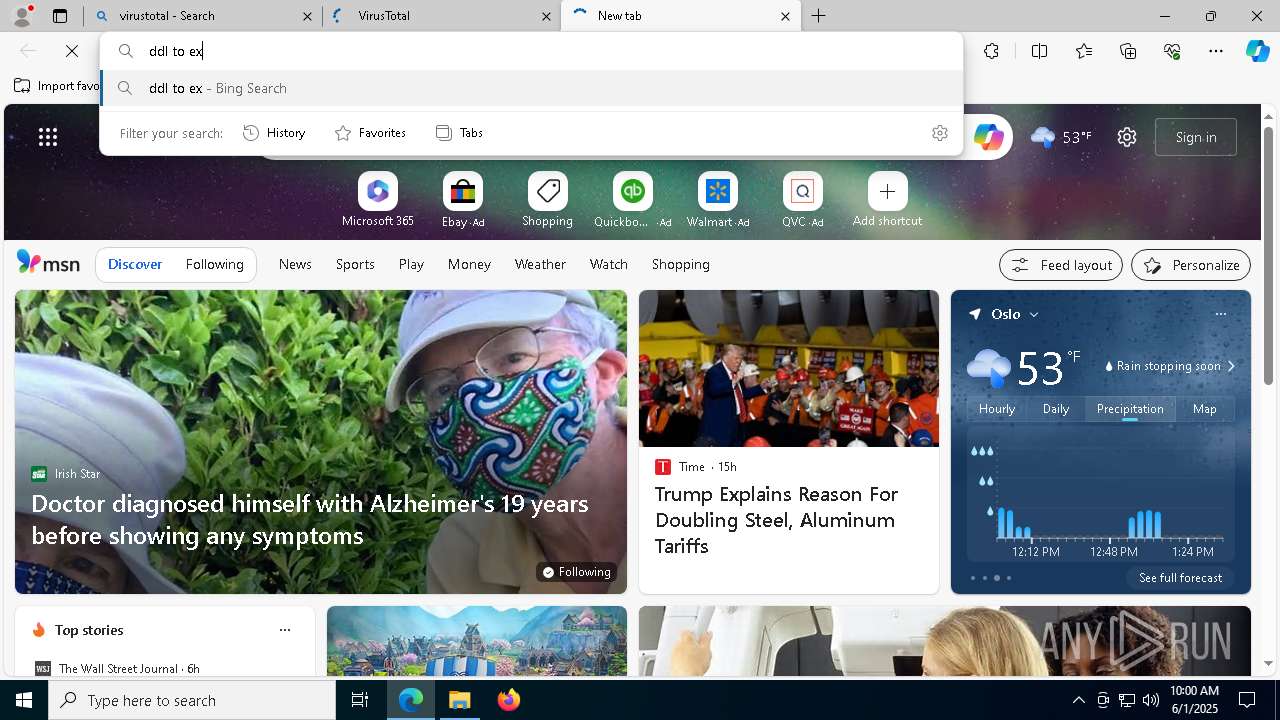Show hidden system tray icons

tap(1078, 700)
